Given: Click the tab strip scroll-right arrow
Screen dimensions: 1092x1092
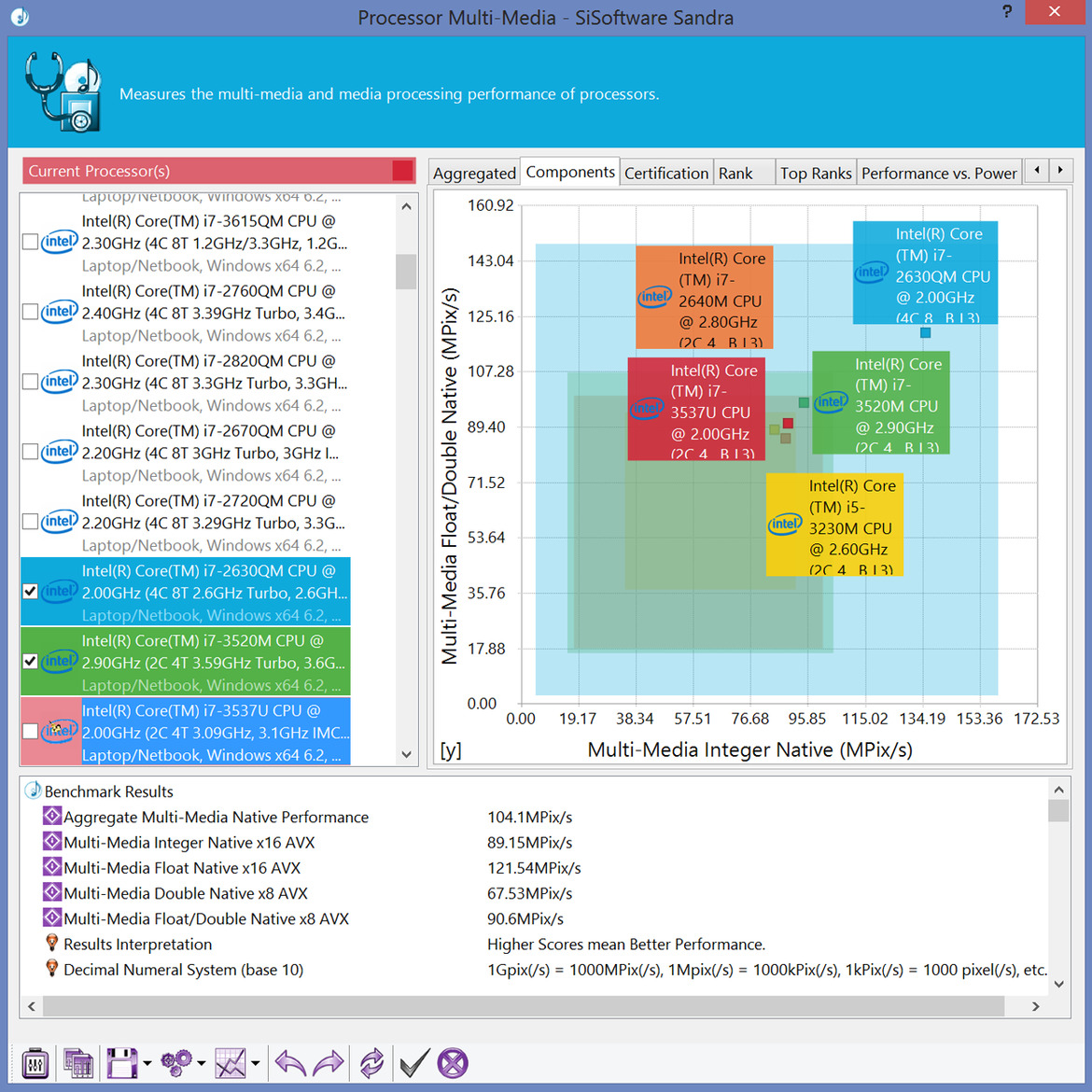Looking at the screenshot, I should click(1060, 170).
